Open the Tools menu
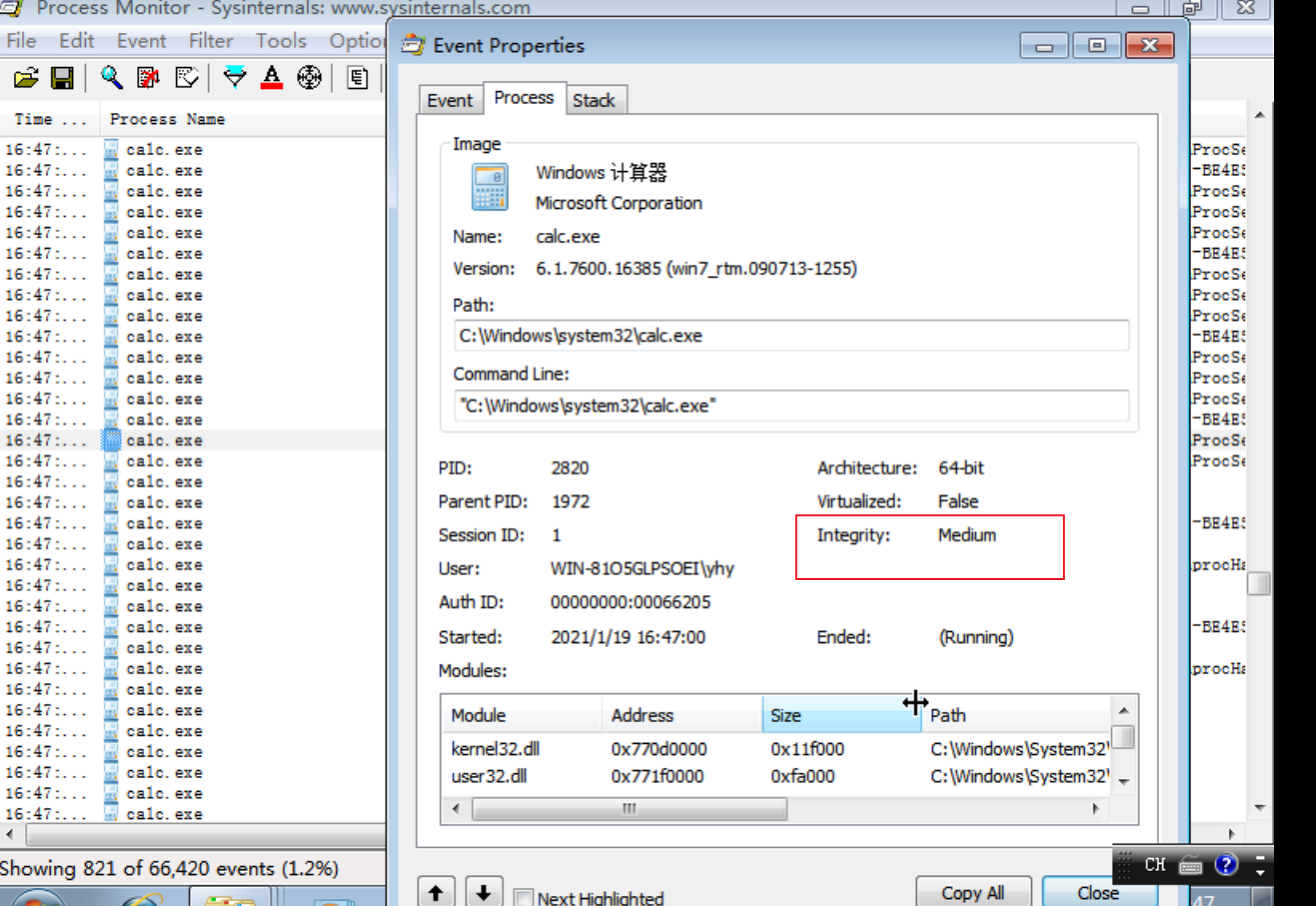The width and height of the screenshot is (1316, 906). (x=280, y=41)
